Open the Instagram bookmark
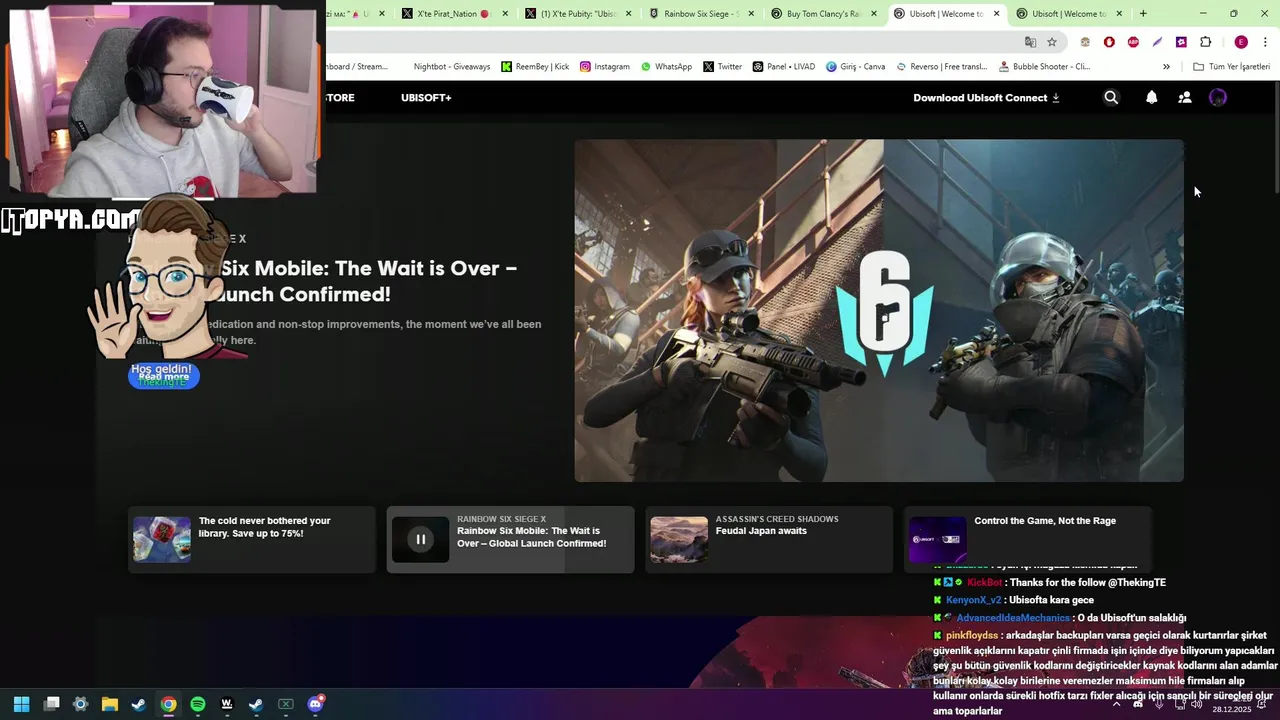Image resolution: width=1280 pixels, height=720 pixels. click(x=605, y=67)
